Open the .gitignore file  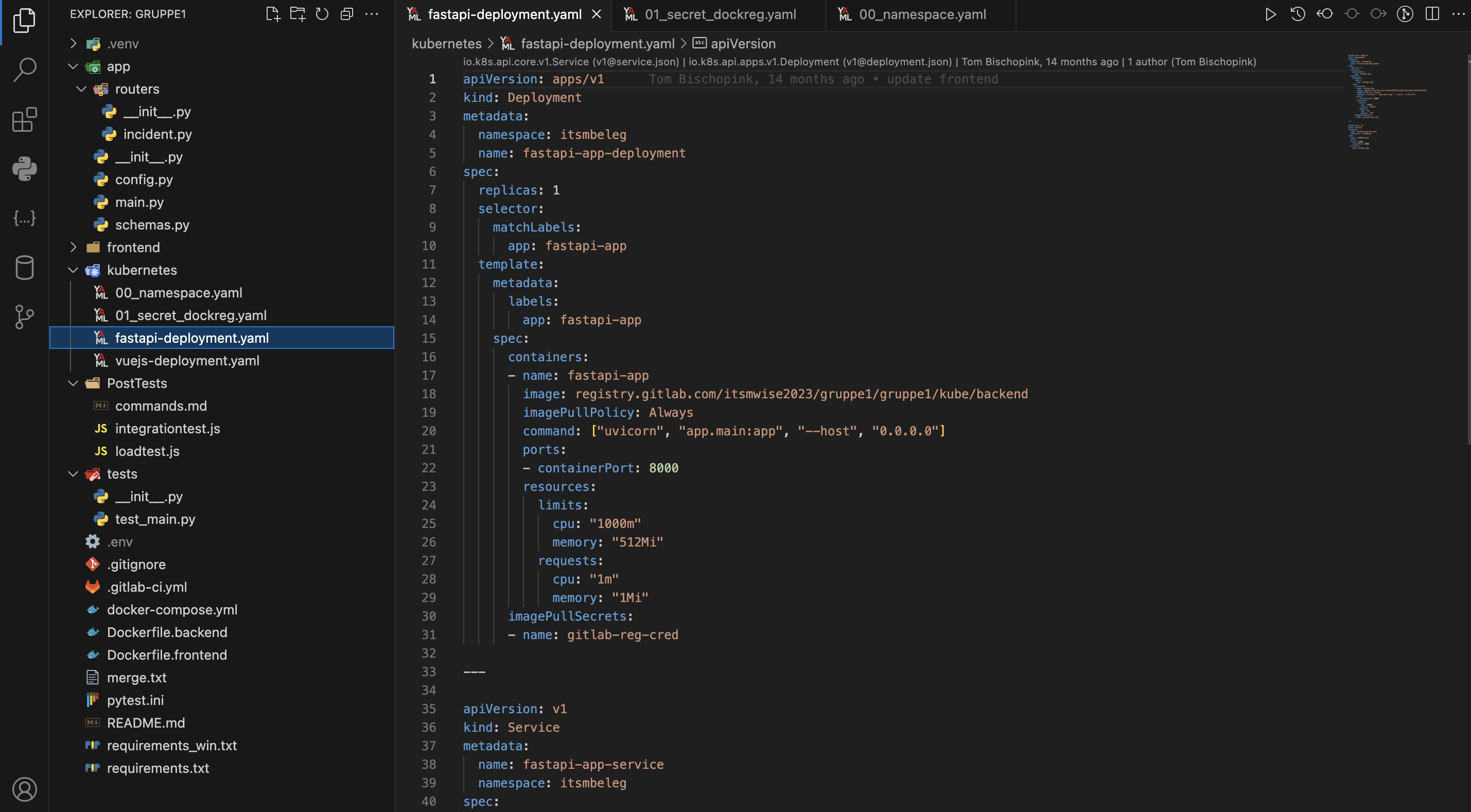coord(221,564)
